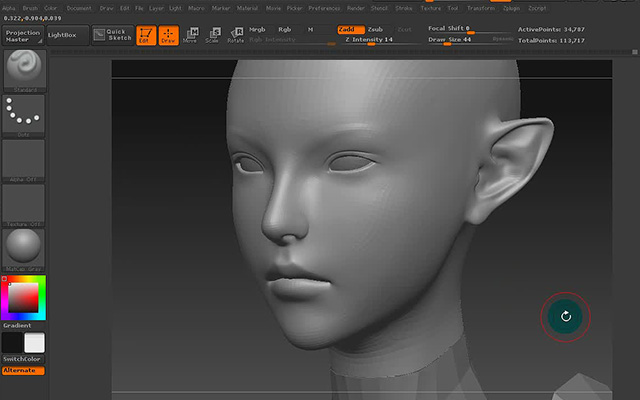Open the Transform menu
Image resolution: width=640 pixels, height=400 pixels.
point(481,8)
